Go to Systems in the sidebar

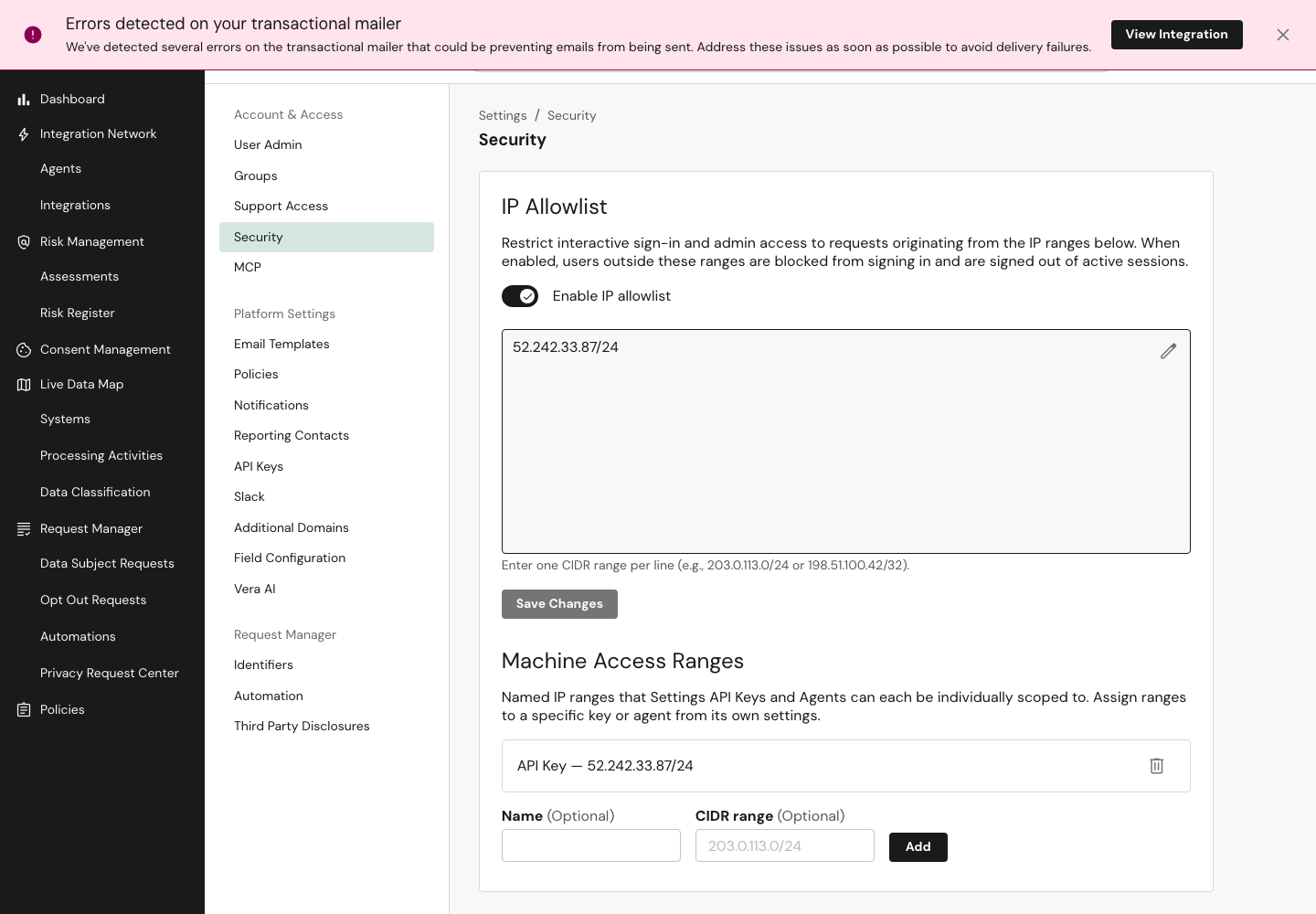click(65, 420)
